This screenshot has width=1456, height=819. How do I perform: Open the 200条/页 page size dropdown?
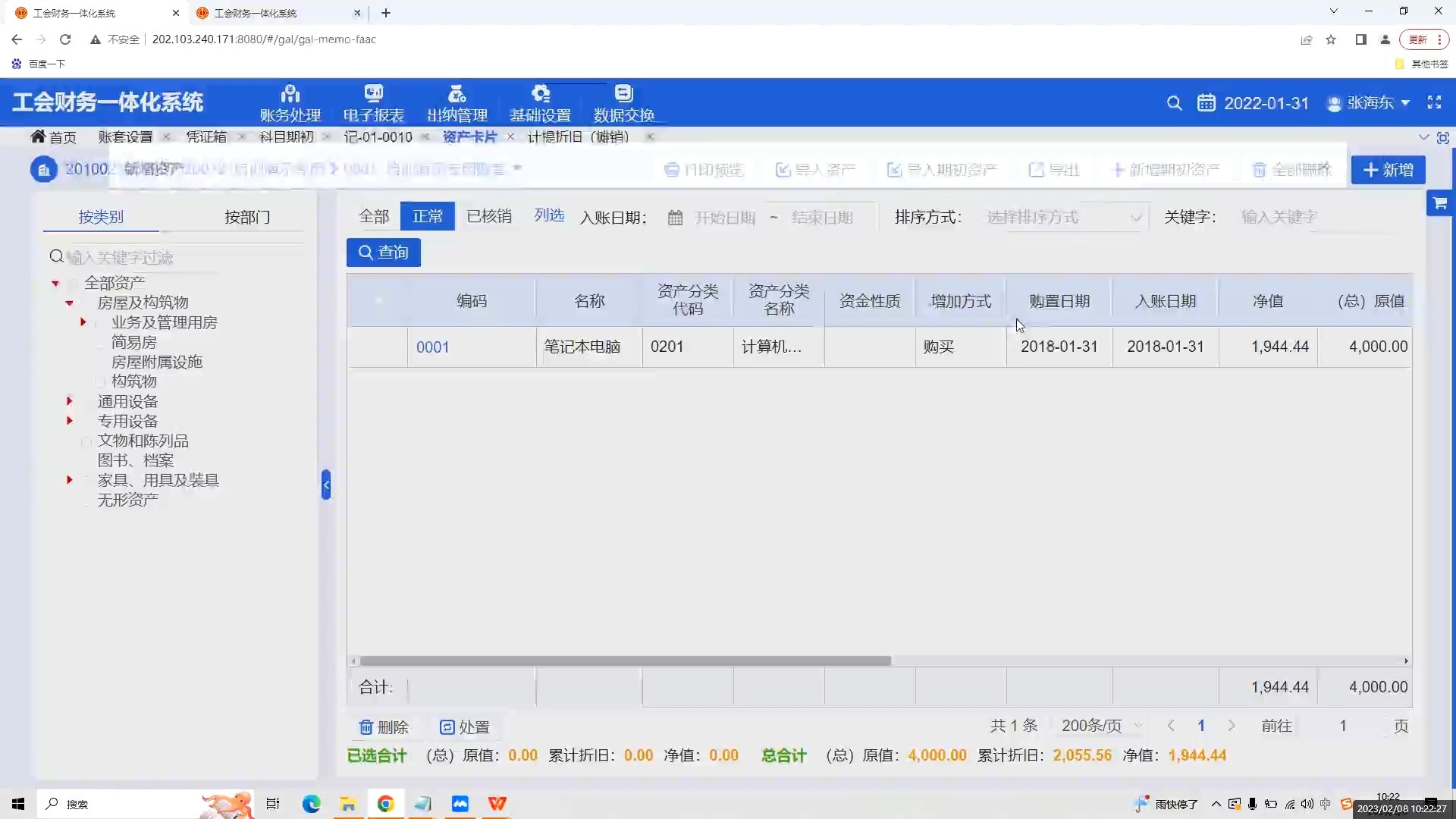coord(1100,726)
